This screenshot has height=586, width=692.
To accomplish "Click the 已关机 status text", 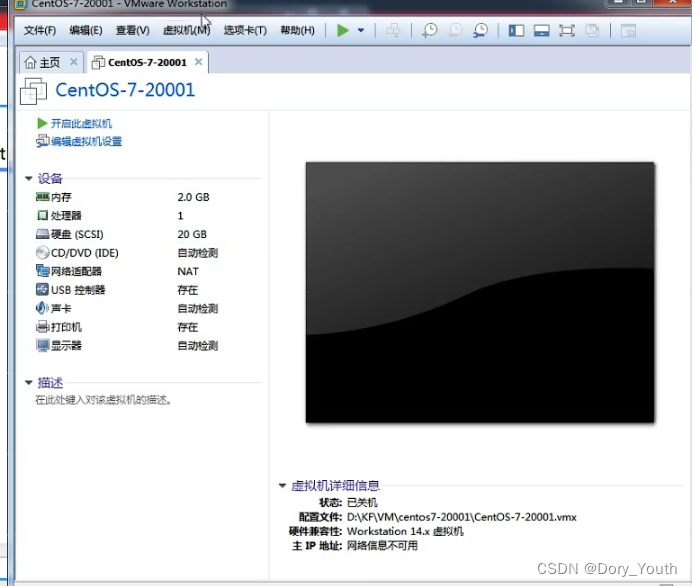I will 362,503.
